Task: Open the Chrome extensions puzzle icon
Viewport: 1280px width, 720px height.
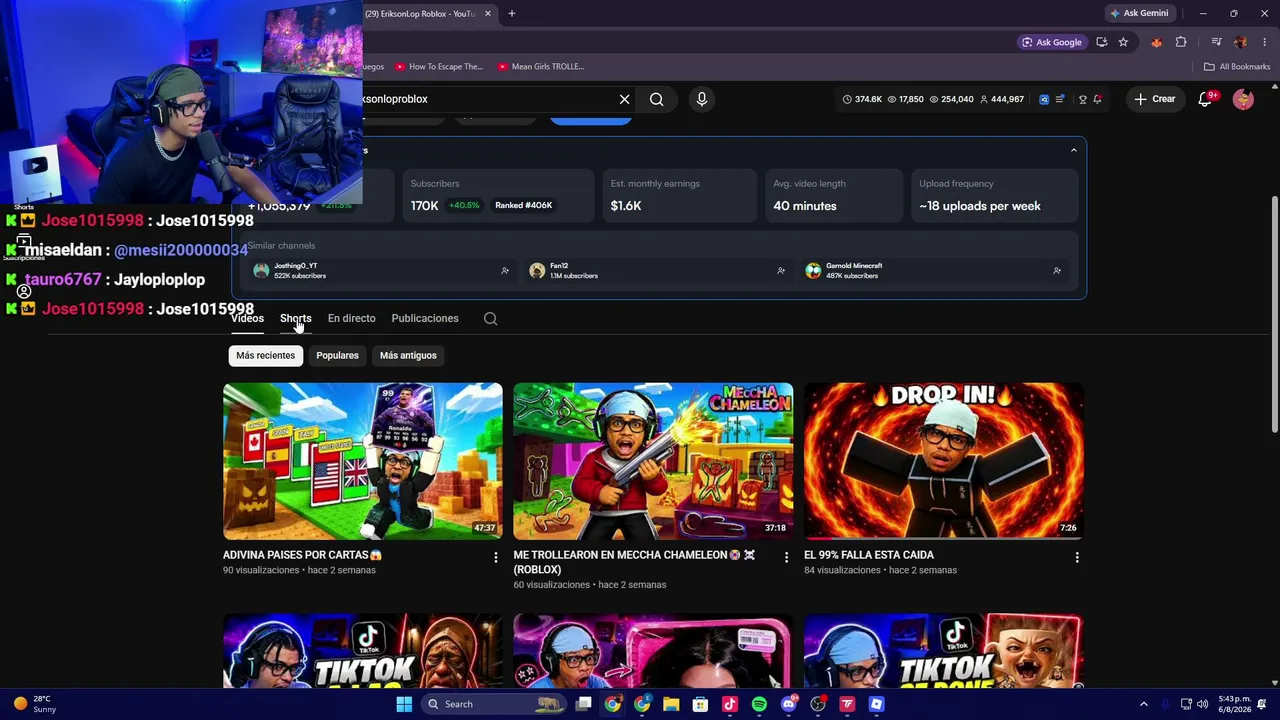Action: (1181, 42)
